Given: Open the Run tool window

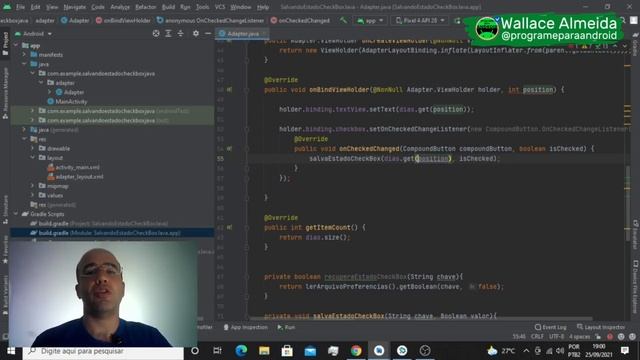Looking at the screenshot, I should tap(286, 327).
